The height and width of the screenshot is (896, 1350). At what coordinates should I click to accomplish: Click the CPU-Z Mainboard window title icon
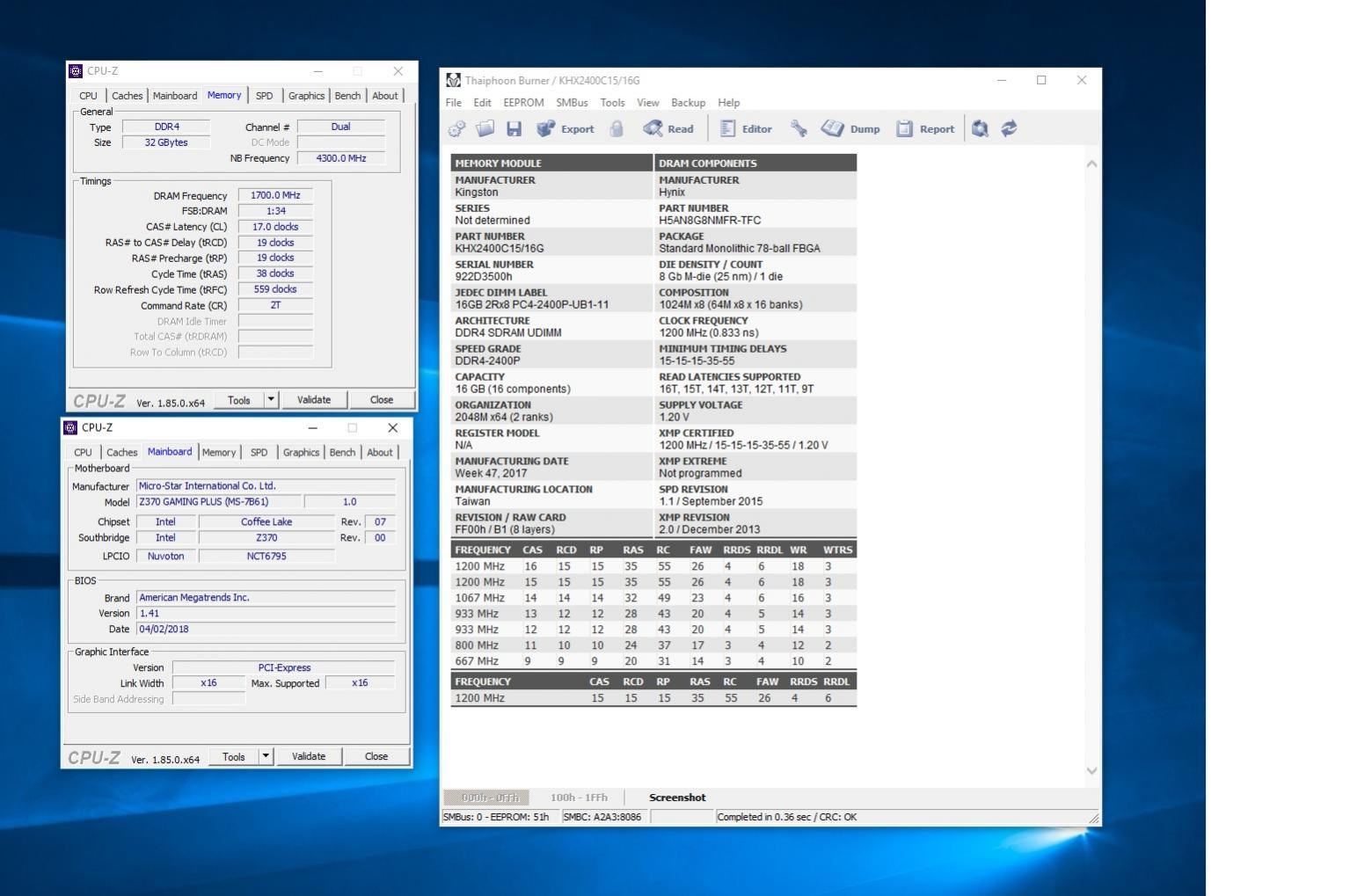click(x=70, y=428)
